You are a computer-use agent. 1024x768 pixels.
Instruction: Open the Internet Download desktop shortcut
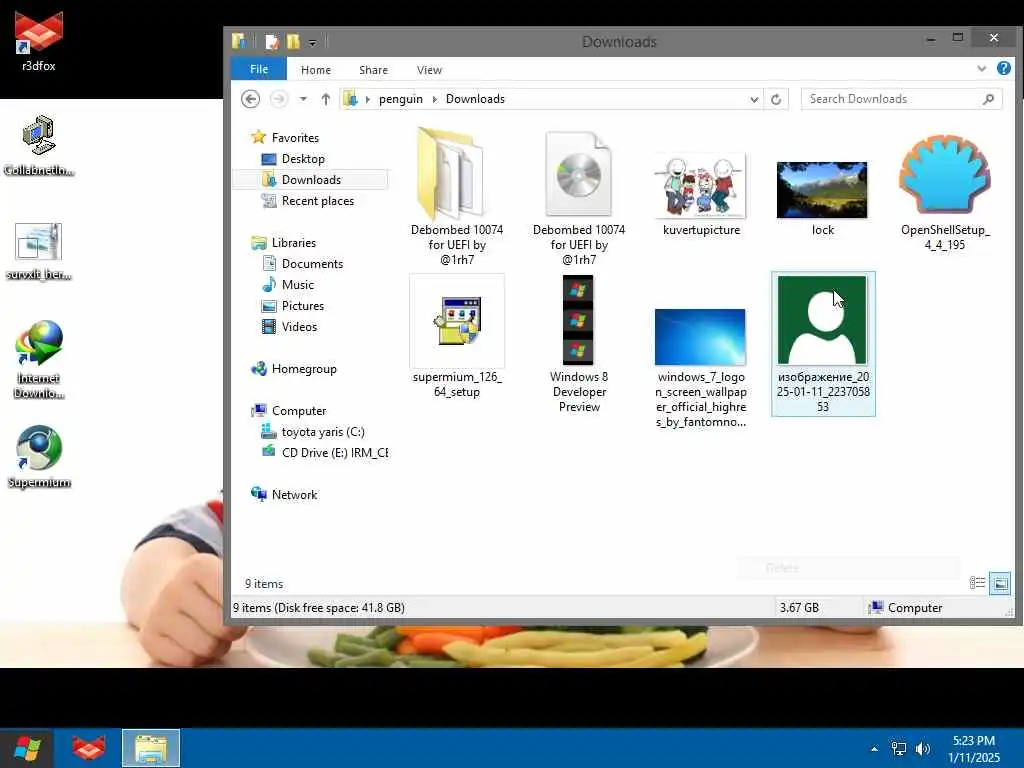pos(39,359)
